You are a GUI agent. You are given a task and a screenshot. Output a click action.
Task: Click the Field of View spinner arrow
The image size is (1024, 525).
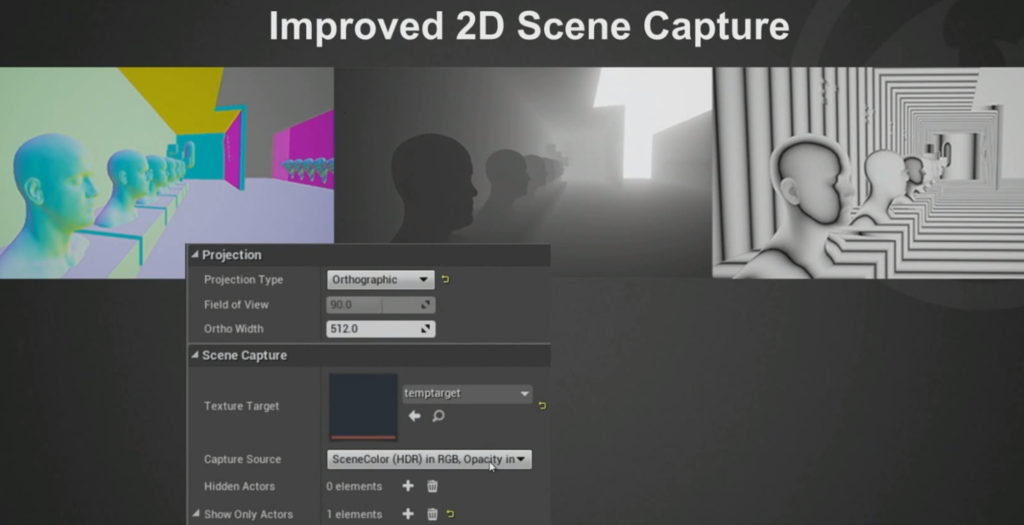coord(426,305)
